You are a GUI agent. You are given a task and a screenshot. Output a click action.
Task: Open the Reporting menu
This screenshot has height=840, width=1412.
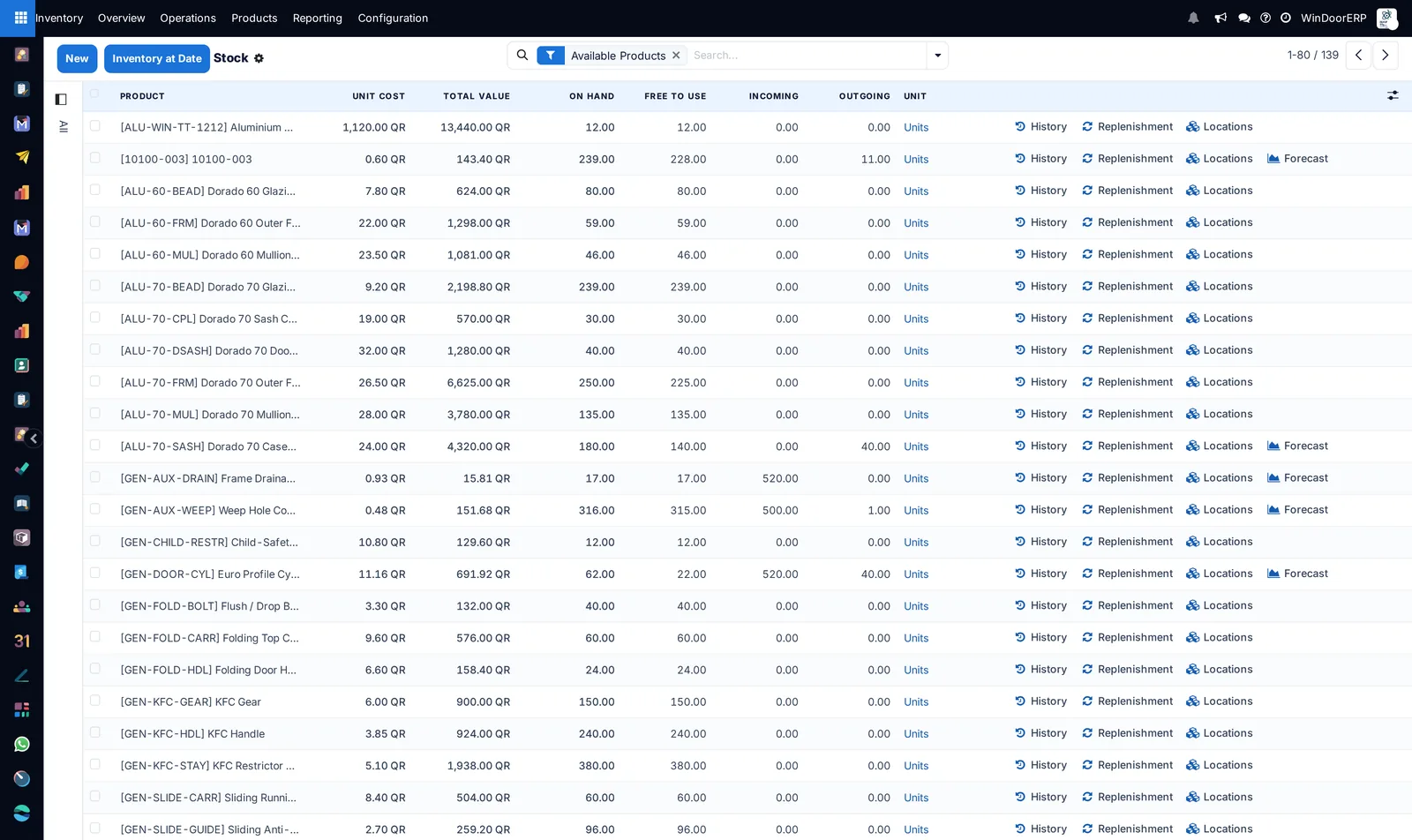click(x=318, y=18)
